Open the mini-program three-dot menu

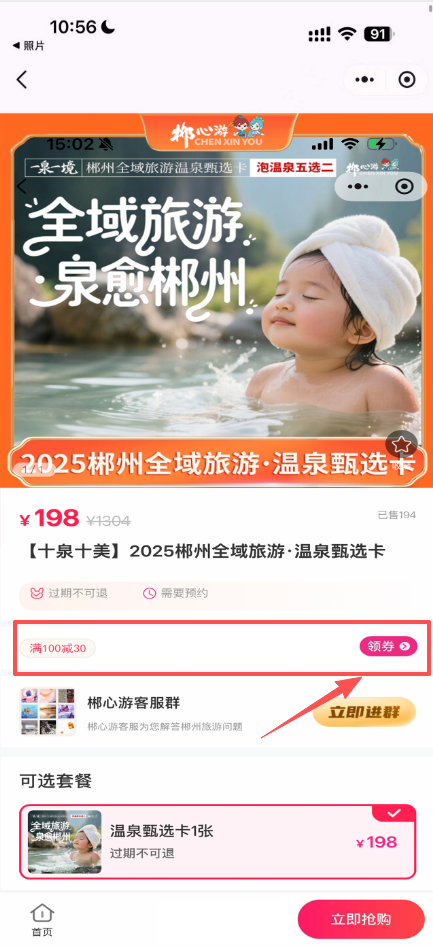tap(365, 79)
